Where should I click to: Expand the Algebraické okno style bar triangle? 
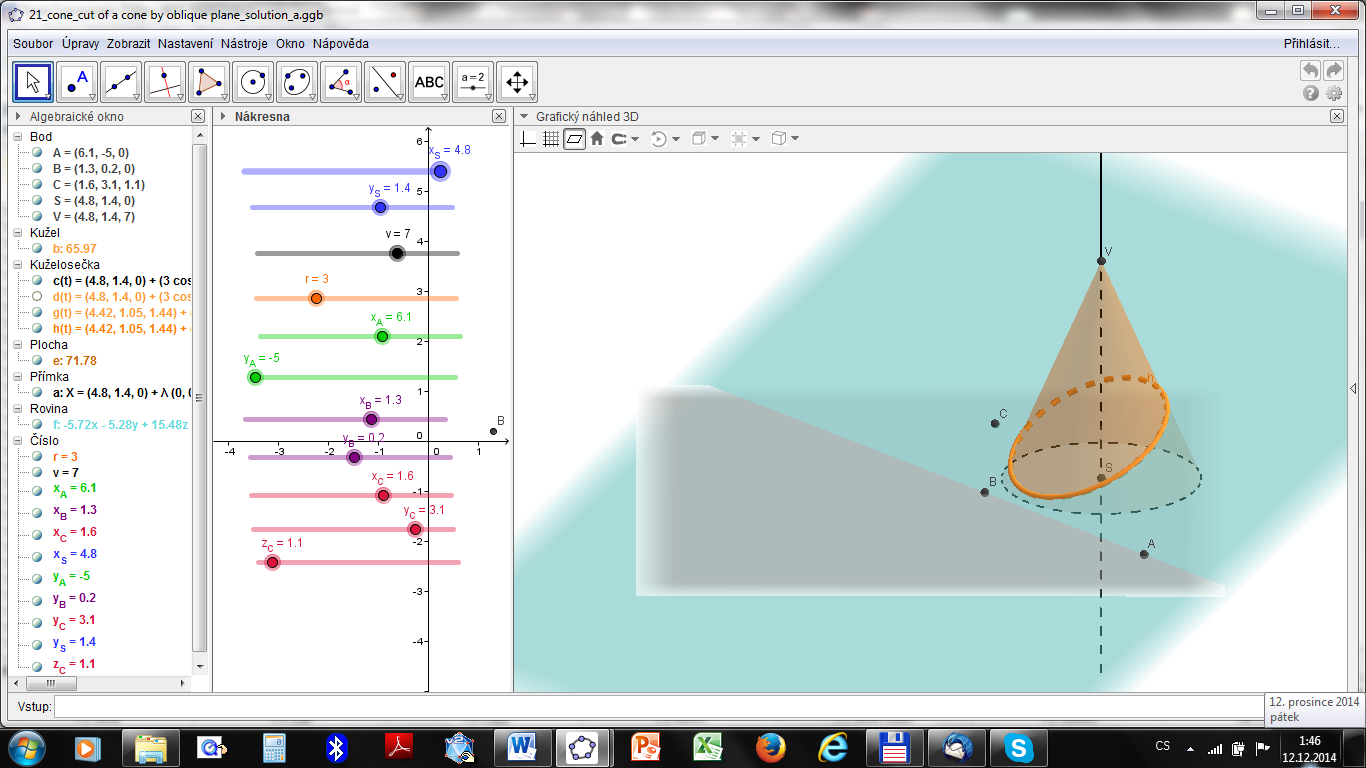point(18,117)
